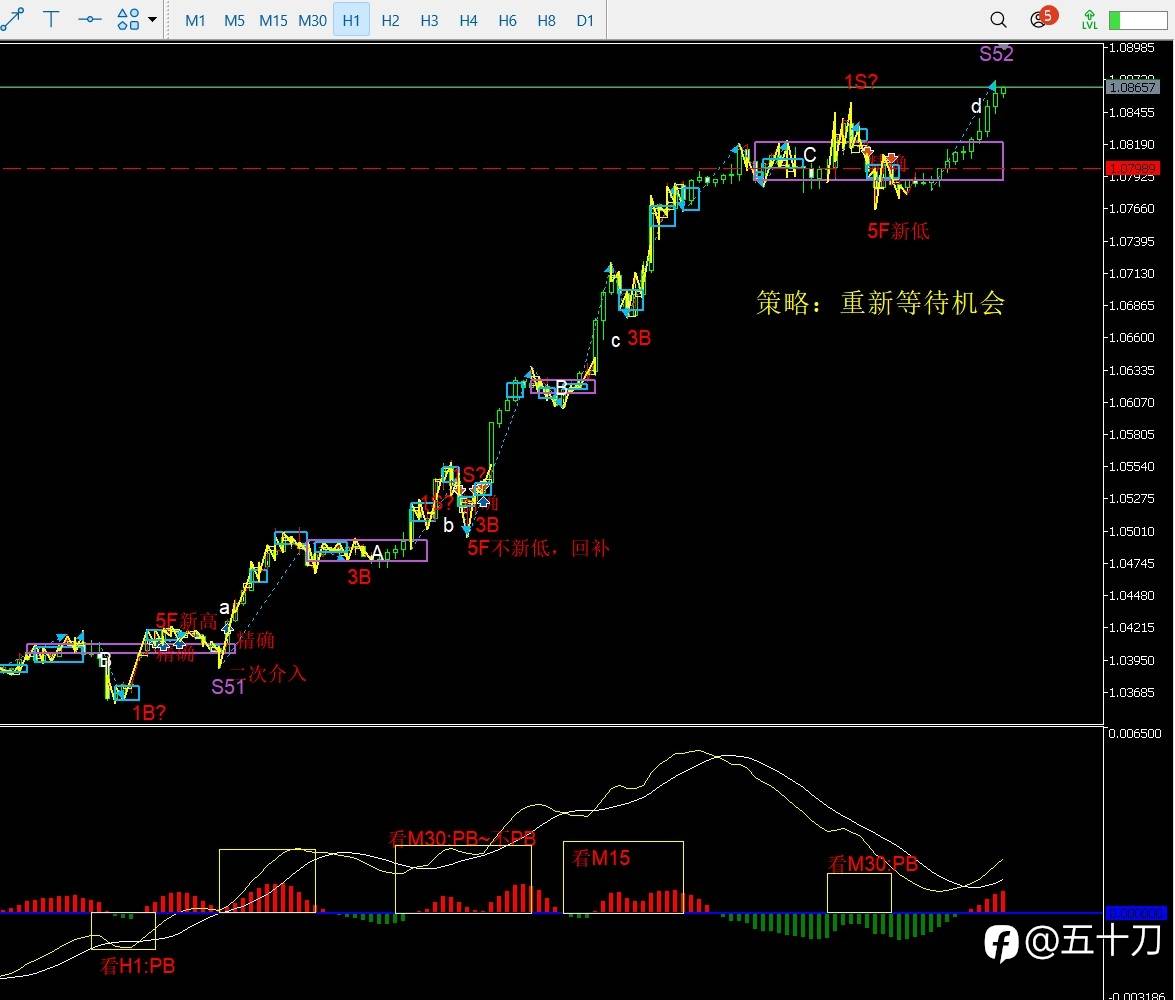Screen dimensions: 1175x1000
Task: Select the text label tool
Action: (x=51, y=19)
